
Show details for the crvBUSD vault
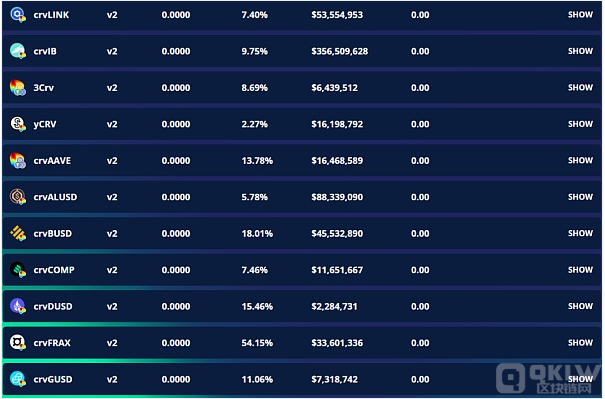coord(580,233)
